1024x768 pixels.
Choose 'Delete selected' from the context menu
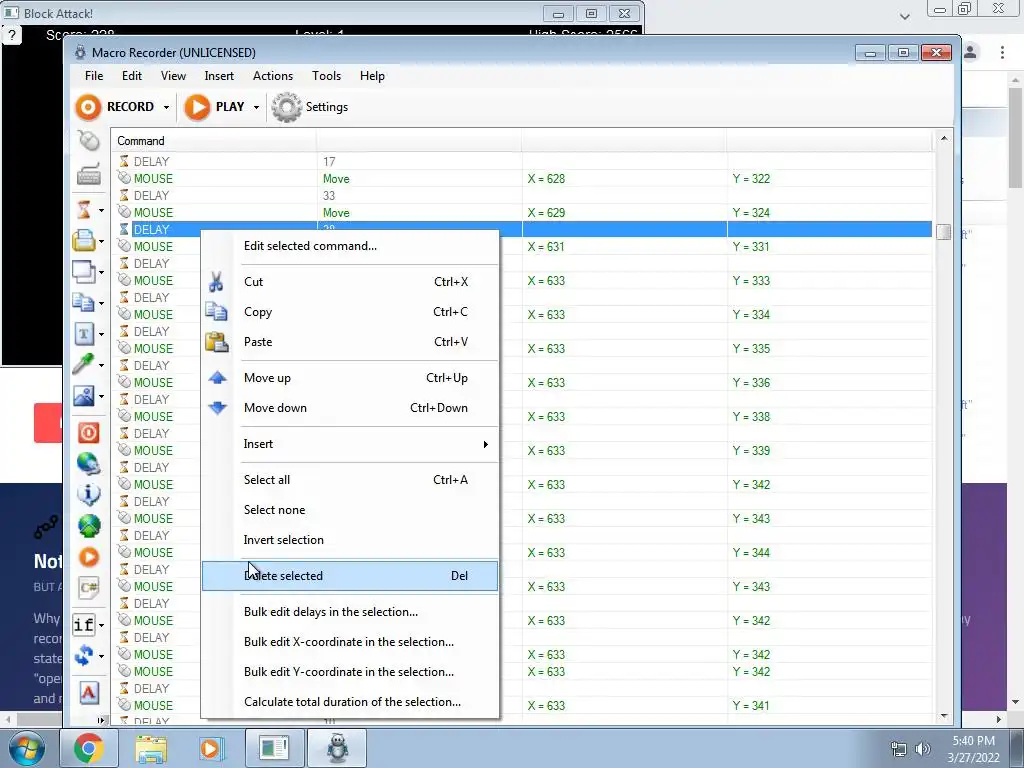350,576
